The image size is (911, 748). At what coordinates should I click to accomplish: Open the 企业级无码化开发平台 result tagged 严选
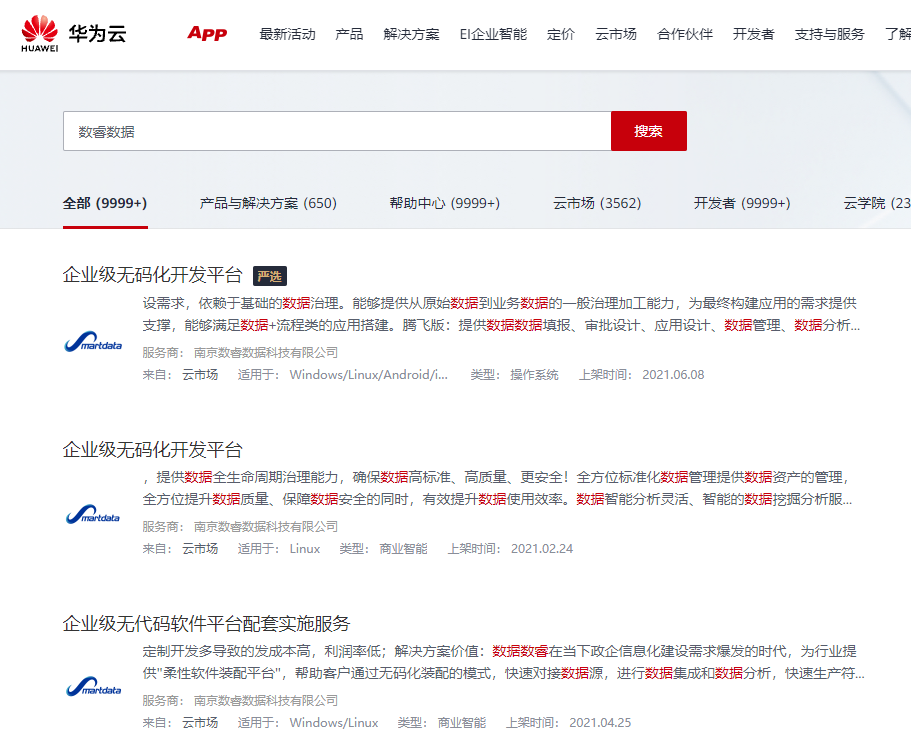[152, 275]
